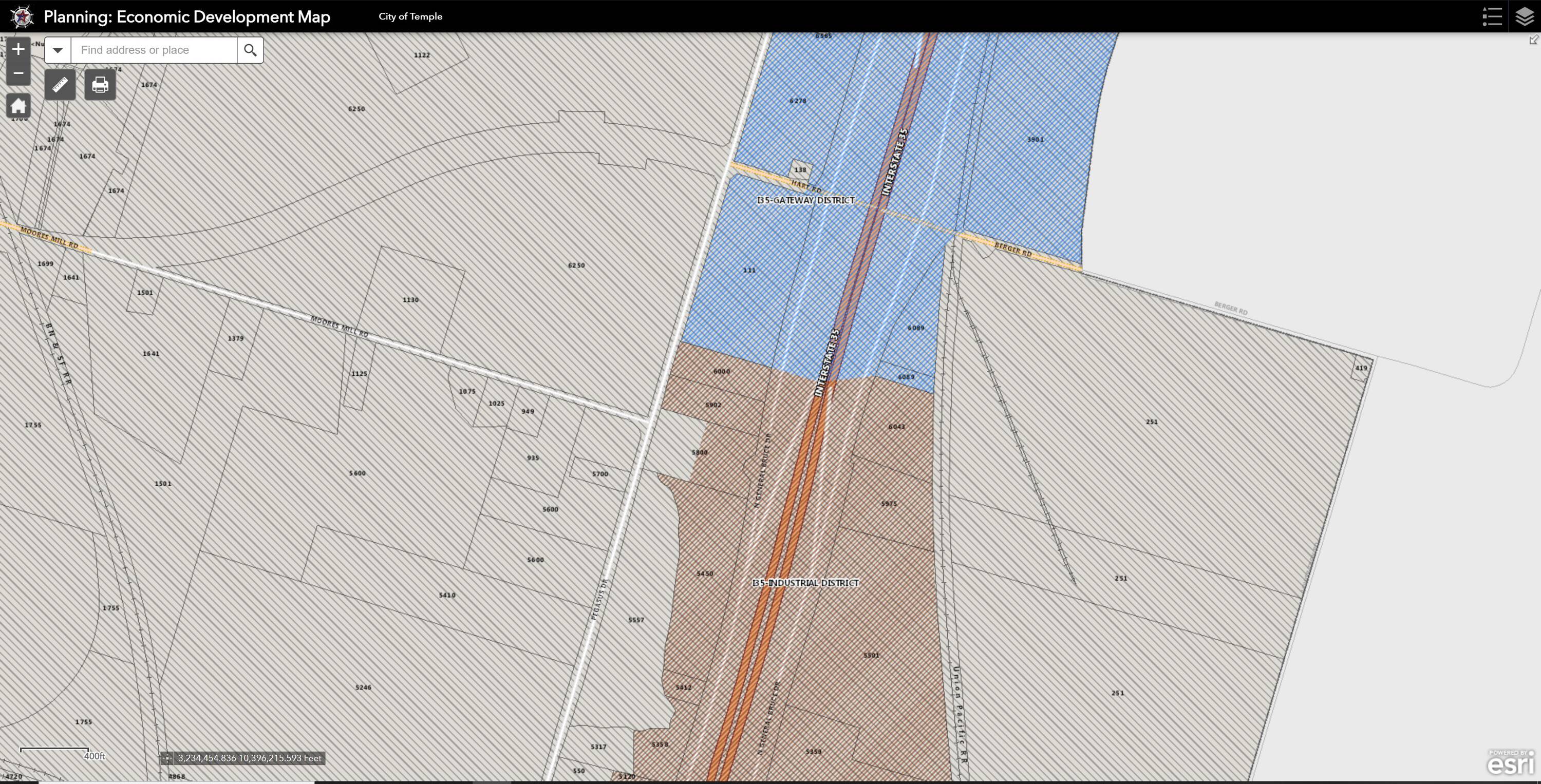1541x784 pixels.
Task: Select parcel 3901 in the blue area
Action: tap(1036, 140)
